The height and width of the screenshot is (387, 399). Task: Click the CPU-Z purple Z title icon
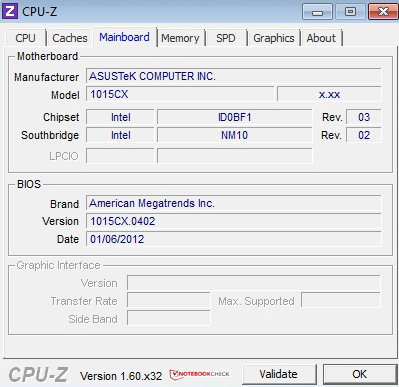tap(10, 11)
